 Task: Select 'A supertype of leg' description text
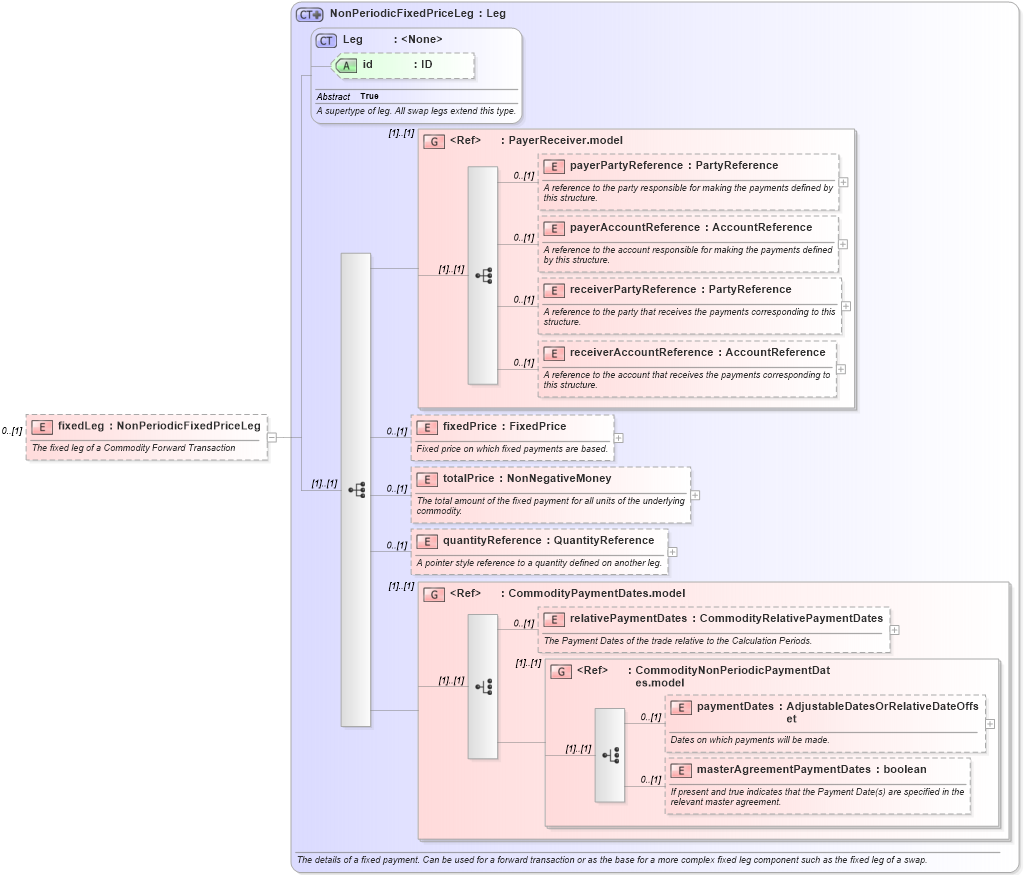(x=416, y=111)
